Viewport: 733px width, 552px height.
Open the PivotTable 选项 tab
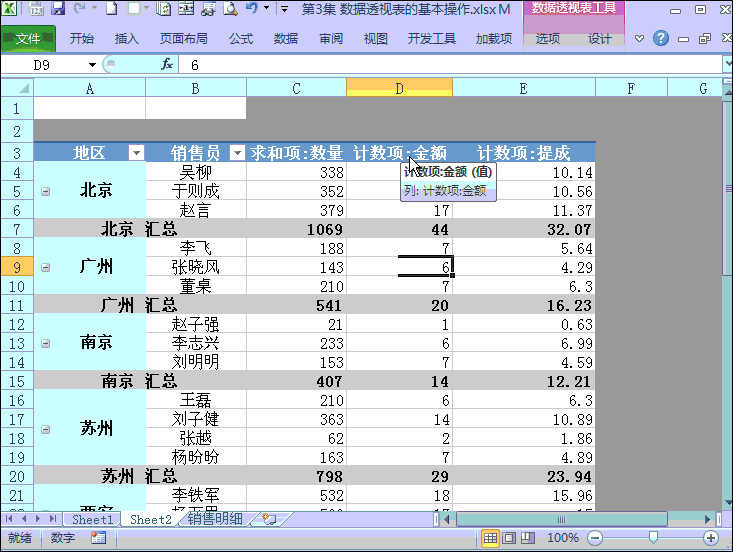click(547, 39)
